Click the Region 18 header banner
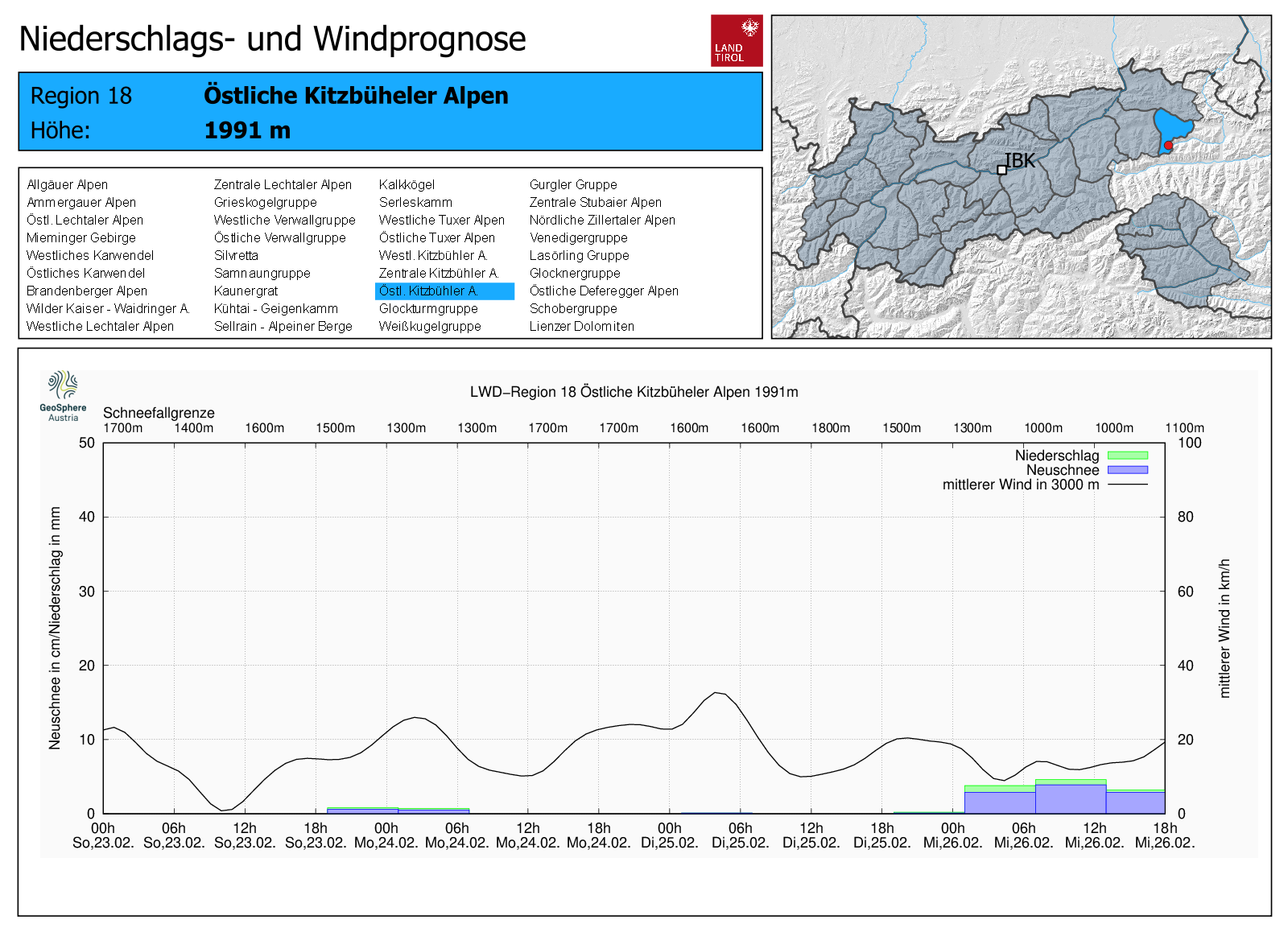The image size is (1288, 928). (390, 112)
